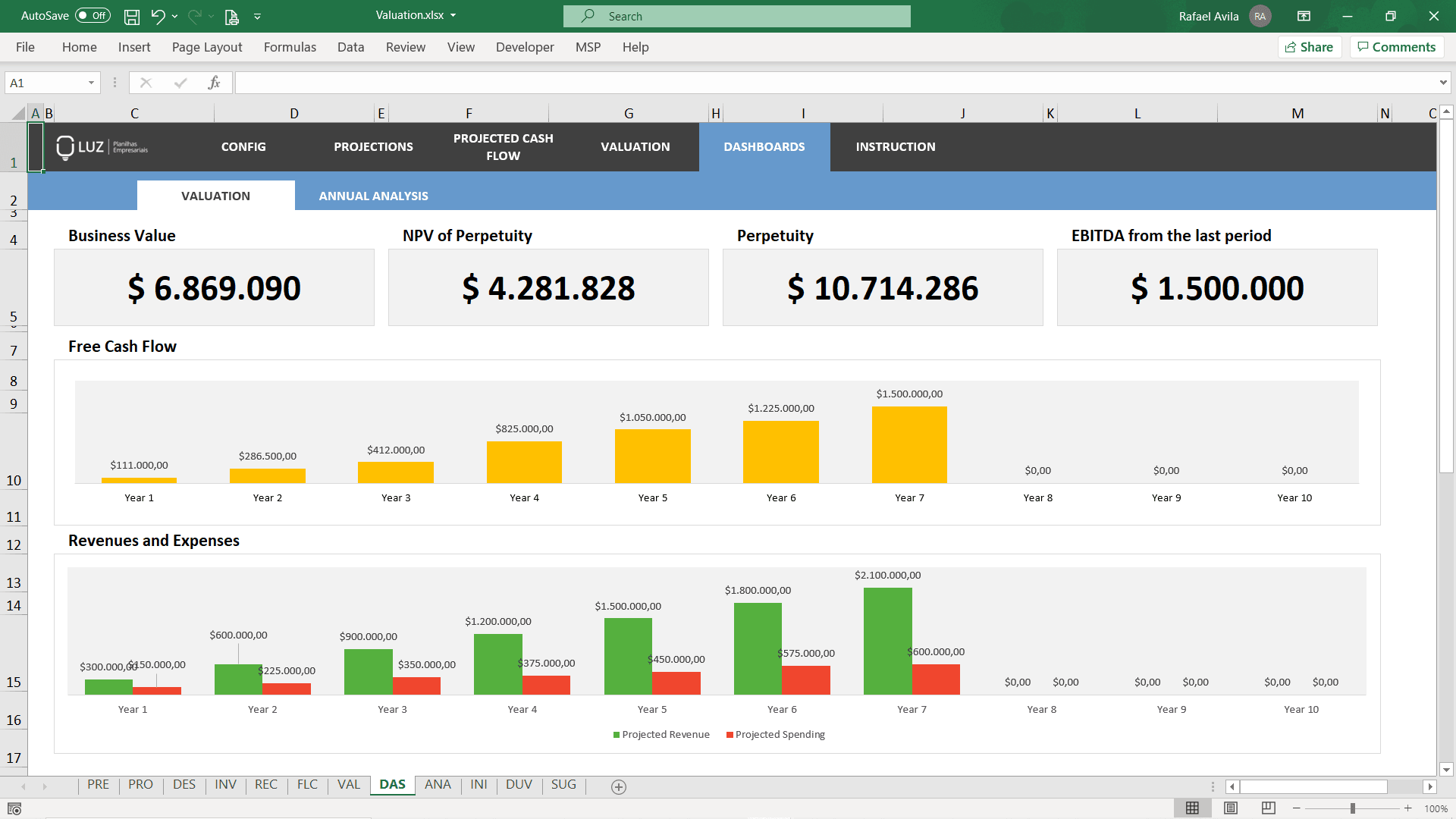Toggle the Projected Revenue legend entry
The width and height of the screenshot is (1456, 819).
coord(661,734)
